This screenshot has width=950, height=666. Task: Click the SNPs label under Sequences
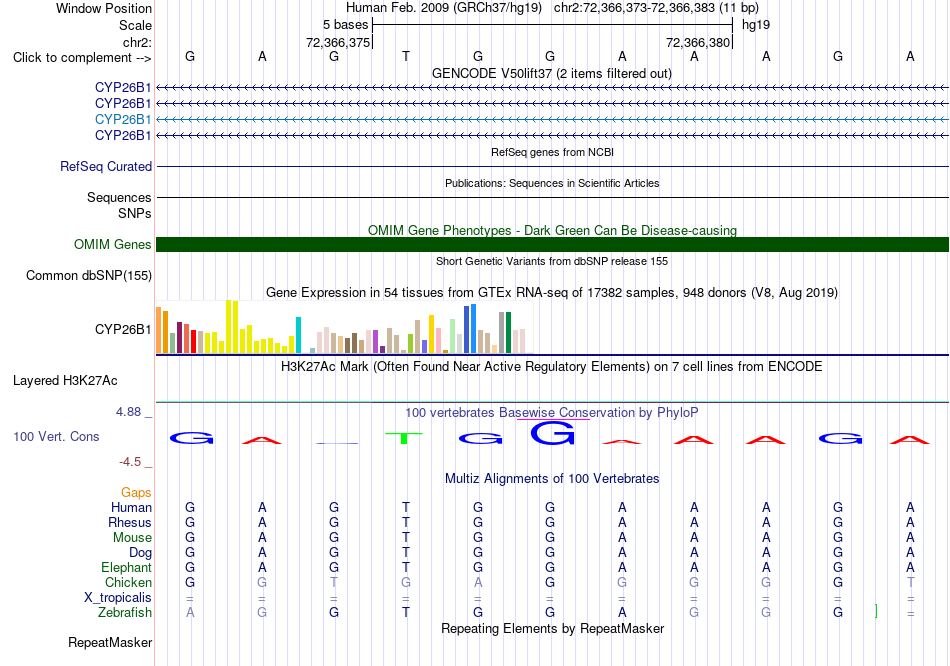tap(135, 213)
